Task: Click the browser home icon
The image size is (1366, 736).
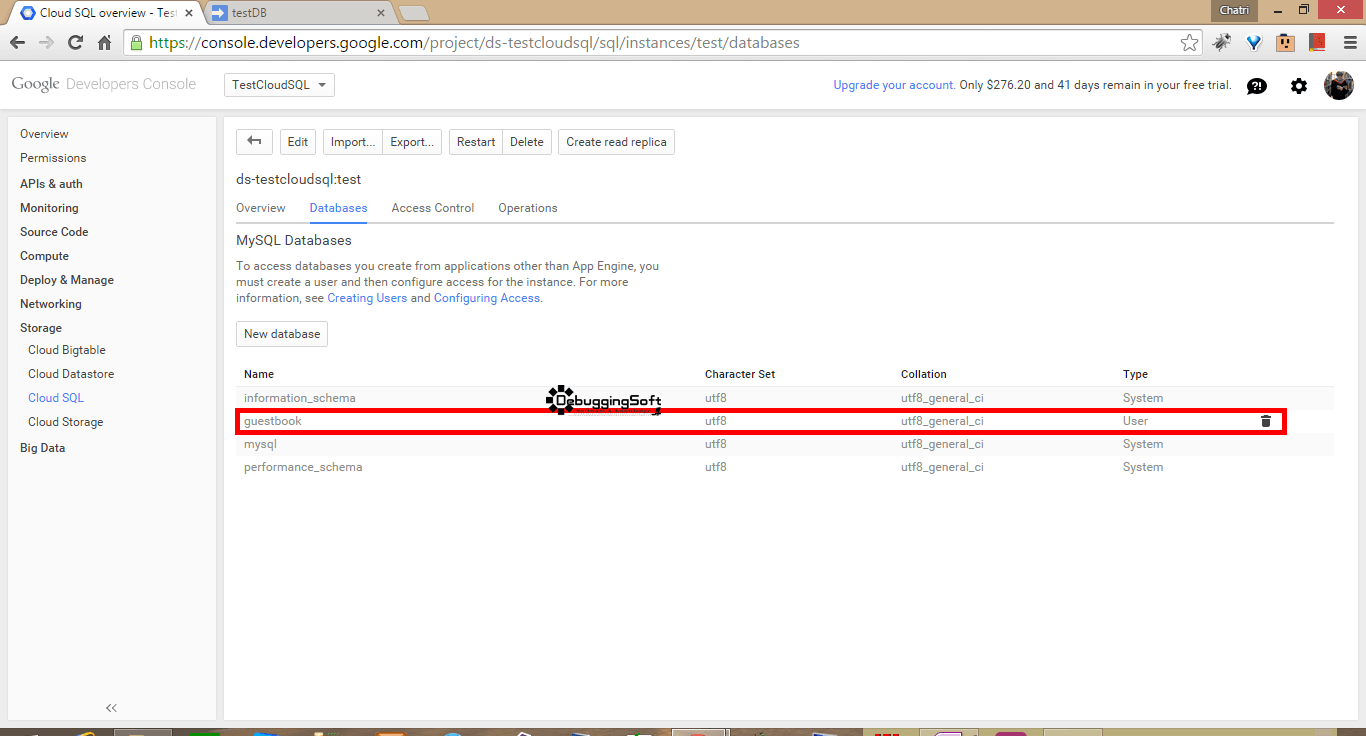Action: 104,43
